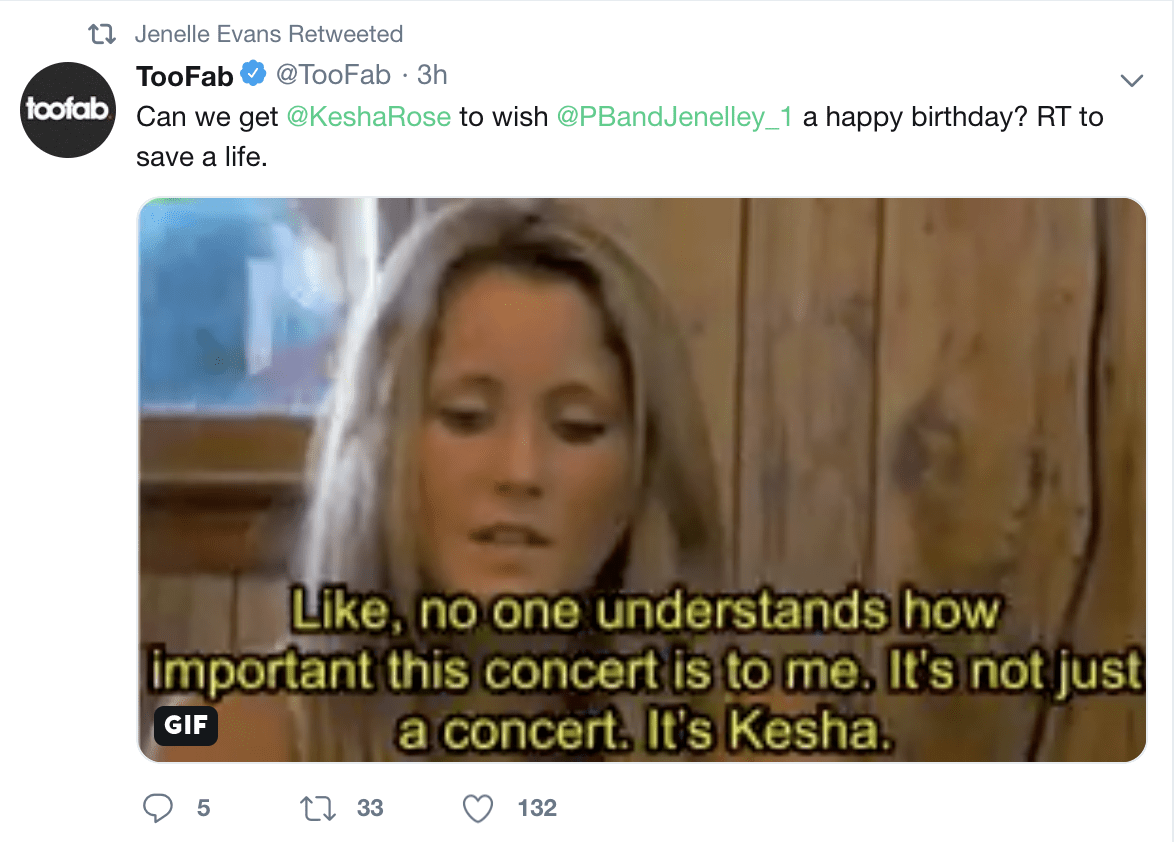
Task: Retweet the TooFab tweet
Action: (x=317, y=807)
